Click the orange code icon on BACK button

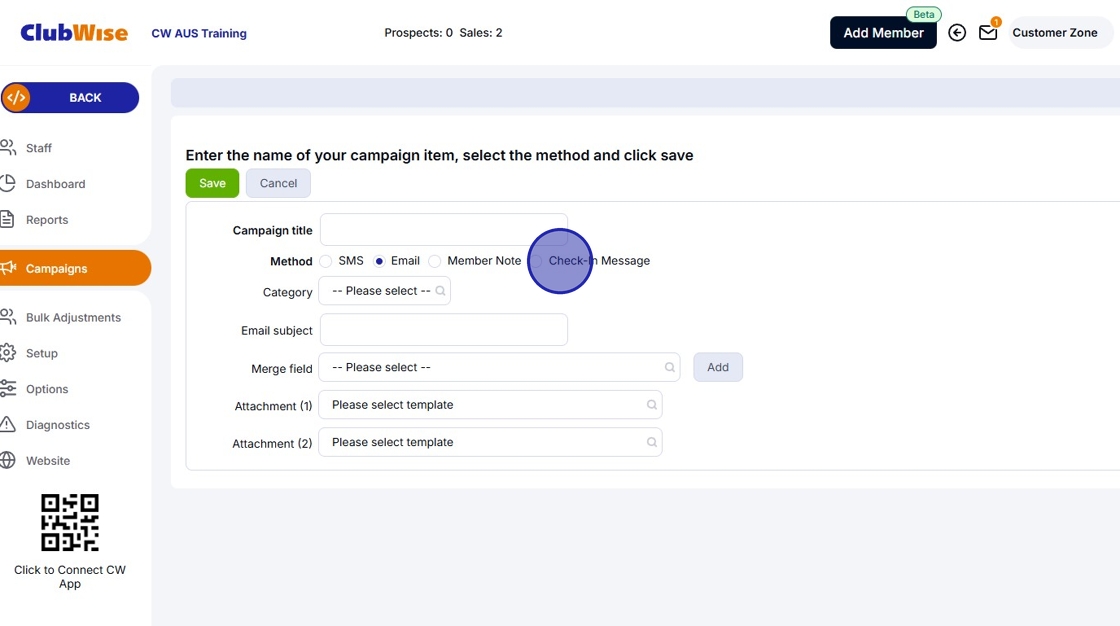tap(16, 98)
